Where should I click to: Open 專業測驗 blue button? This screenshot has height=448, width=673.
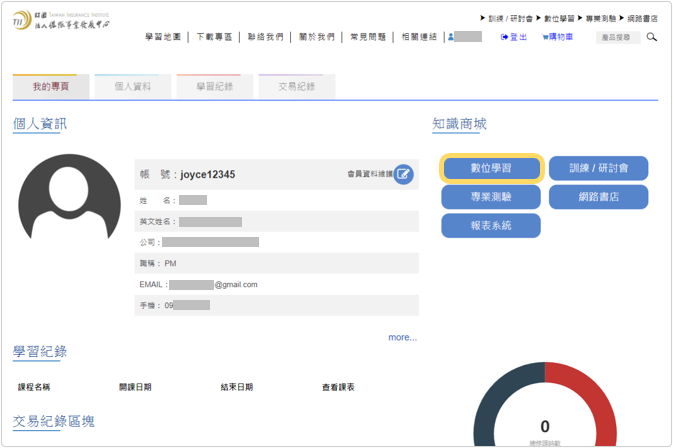point(491,197)
